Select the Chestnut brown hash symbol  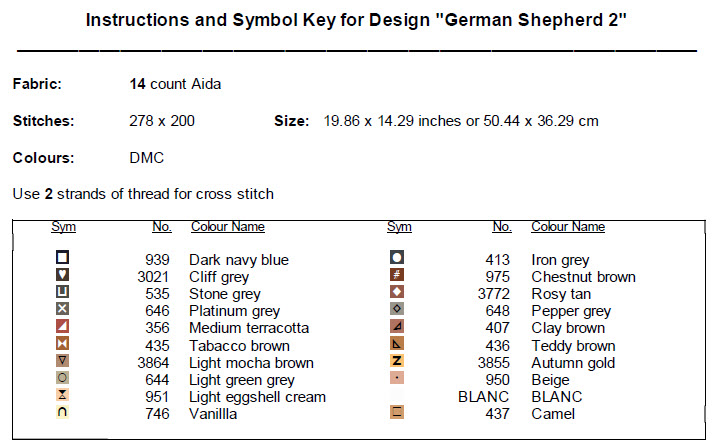(x=396, y=275)
